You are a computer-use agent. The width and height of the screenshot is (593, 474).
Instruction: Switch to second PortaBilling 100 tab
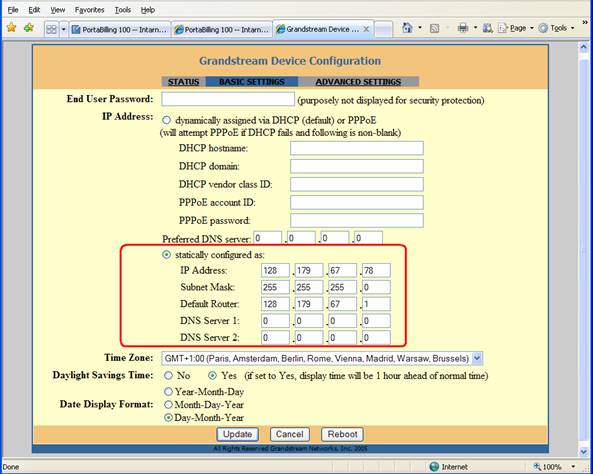pyautogui.click(x=222, y=29)
